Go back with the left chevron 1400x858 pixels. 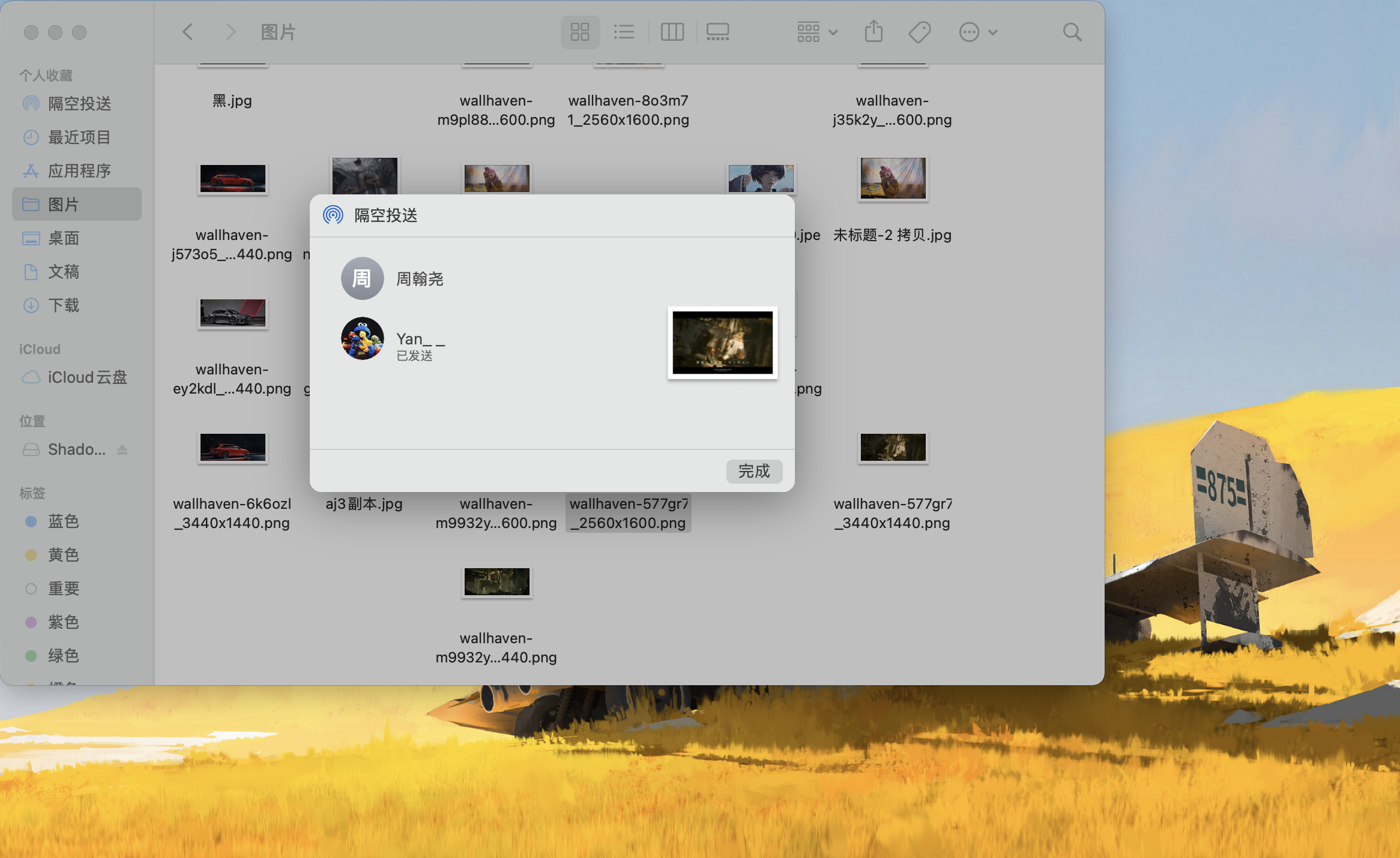pyautogui.click(x=188, y=32)
